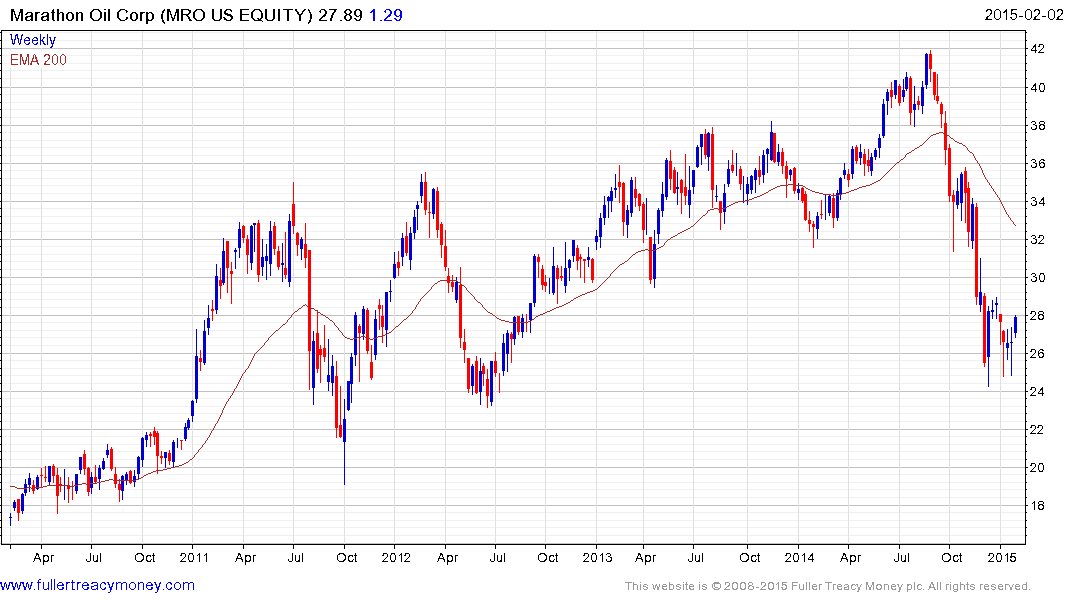1075x600 pixels.
Task: Click the 22 price axis label
Action: click(1037, 429)
